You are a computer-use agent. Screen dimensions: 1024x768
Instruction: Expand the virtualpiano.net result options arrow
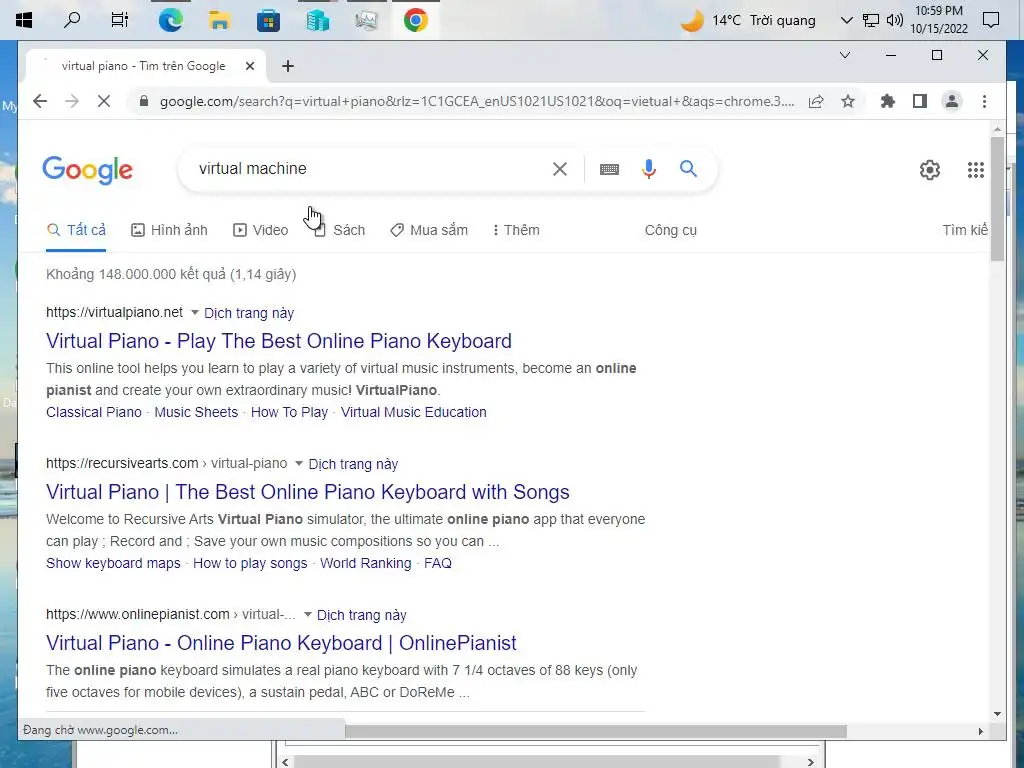pos(194,312)
